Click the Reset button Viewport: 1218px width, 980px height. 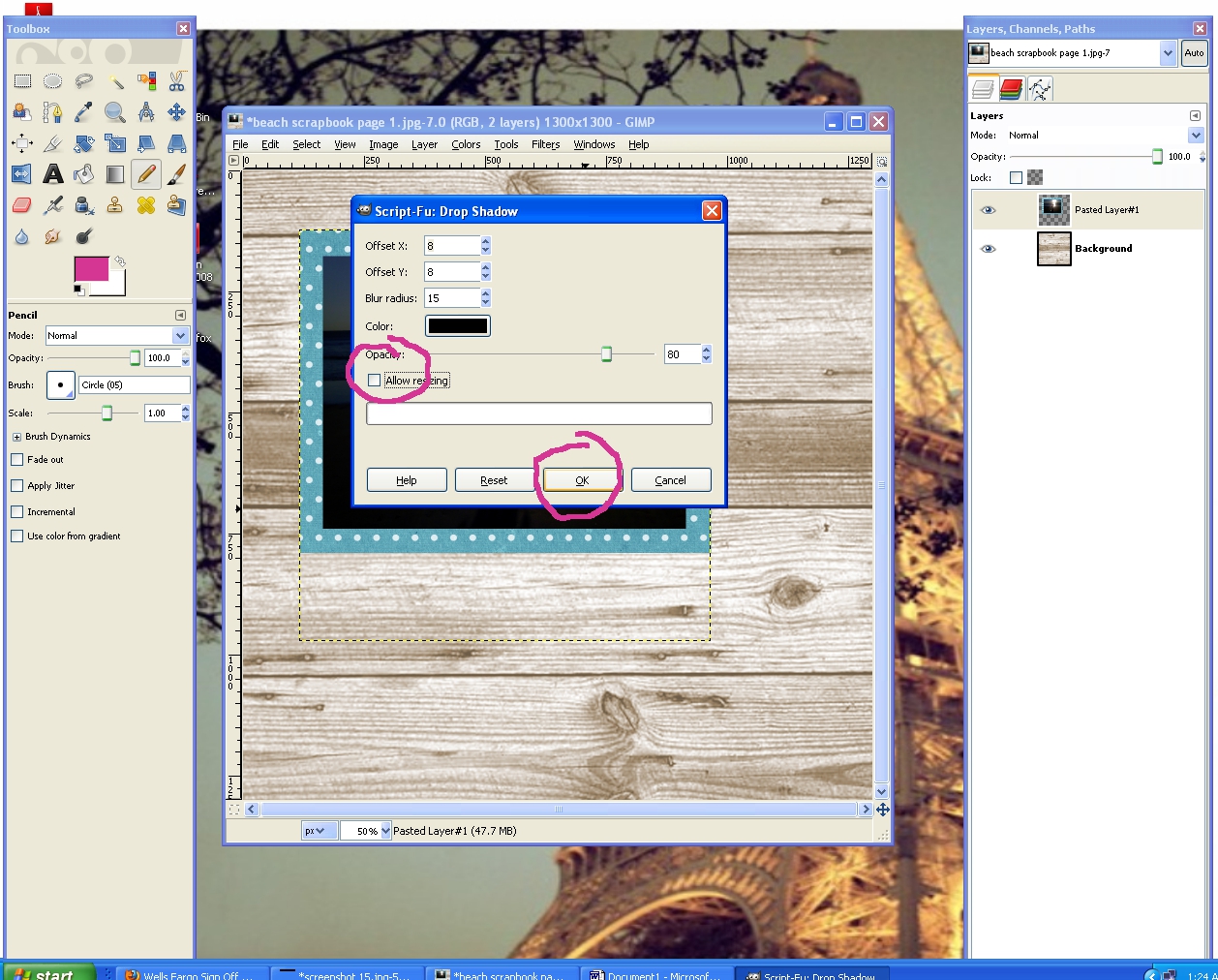point(494,480)
